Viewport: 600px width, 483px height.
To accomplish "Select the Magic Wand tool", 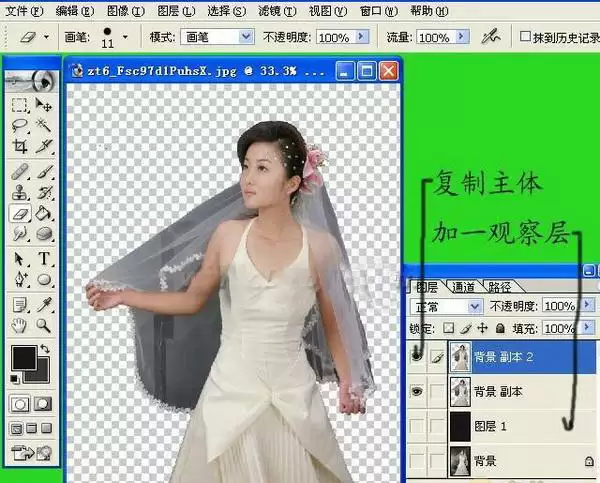I will tap(44, 125).
